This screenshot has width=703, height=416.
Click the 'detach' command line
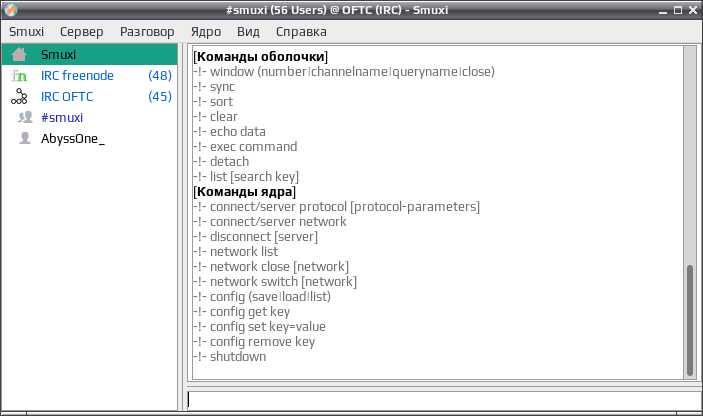click(x=221, y=162)
